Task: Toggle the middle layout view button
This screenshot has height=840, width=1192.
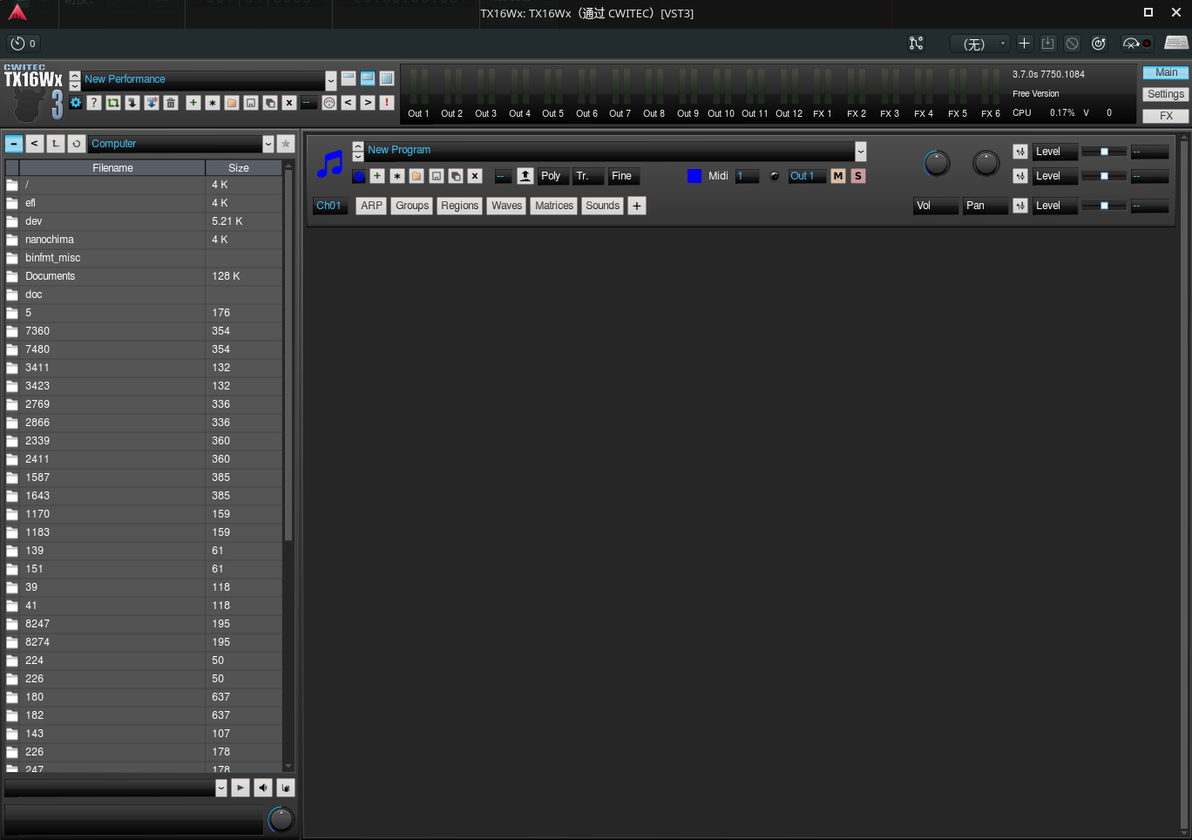Action: (x=368, y=78)
